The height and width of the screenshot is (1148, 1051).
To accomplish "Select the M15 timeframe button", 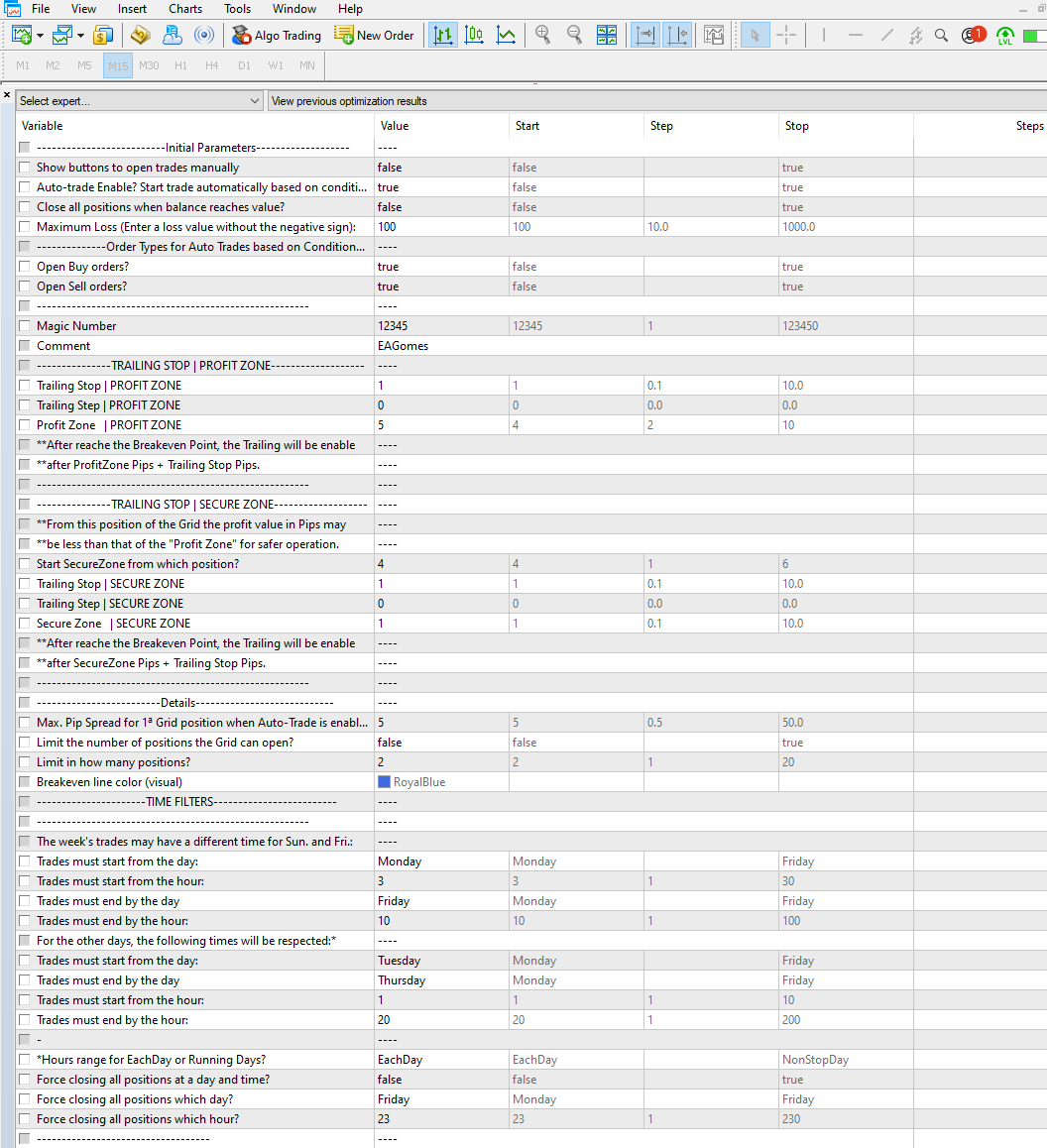I will pos(118,65).
